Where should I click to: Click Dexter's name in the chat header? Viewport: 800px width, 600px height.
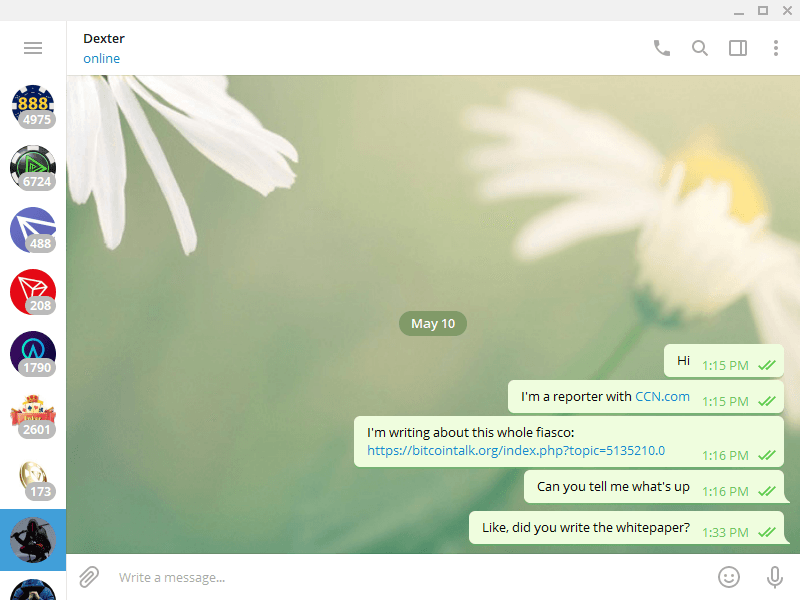(x=104, y=39)
